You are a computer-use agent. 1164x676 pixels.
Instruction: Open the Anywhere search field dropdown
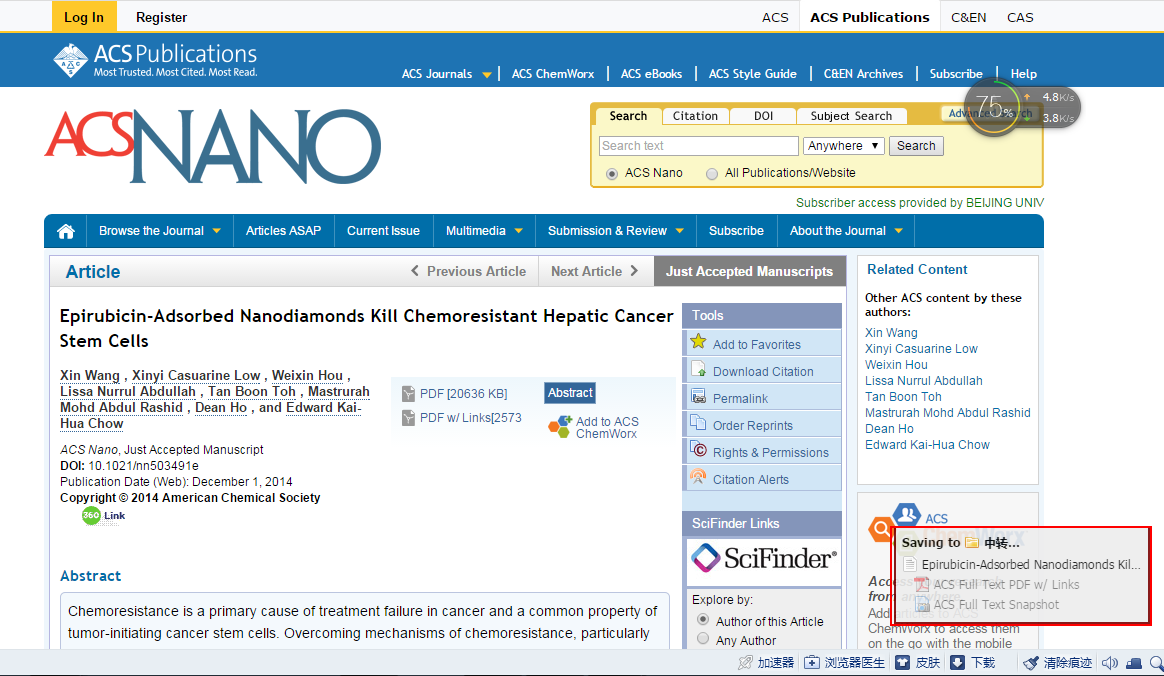(x=843, y=145)
